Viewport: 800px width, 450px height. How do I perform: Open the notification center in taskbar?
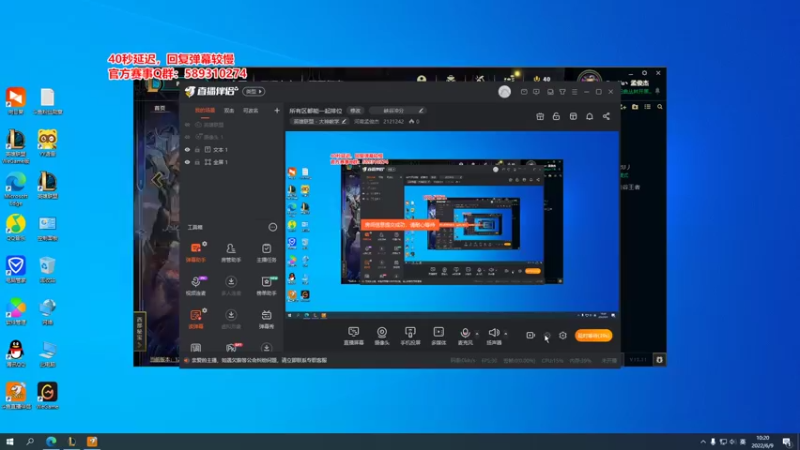point(787,442)
